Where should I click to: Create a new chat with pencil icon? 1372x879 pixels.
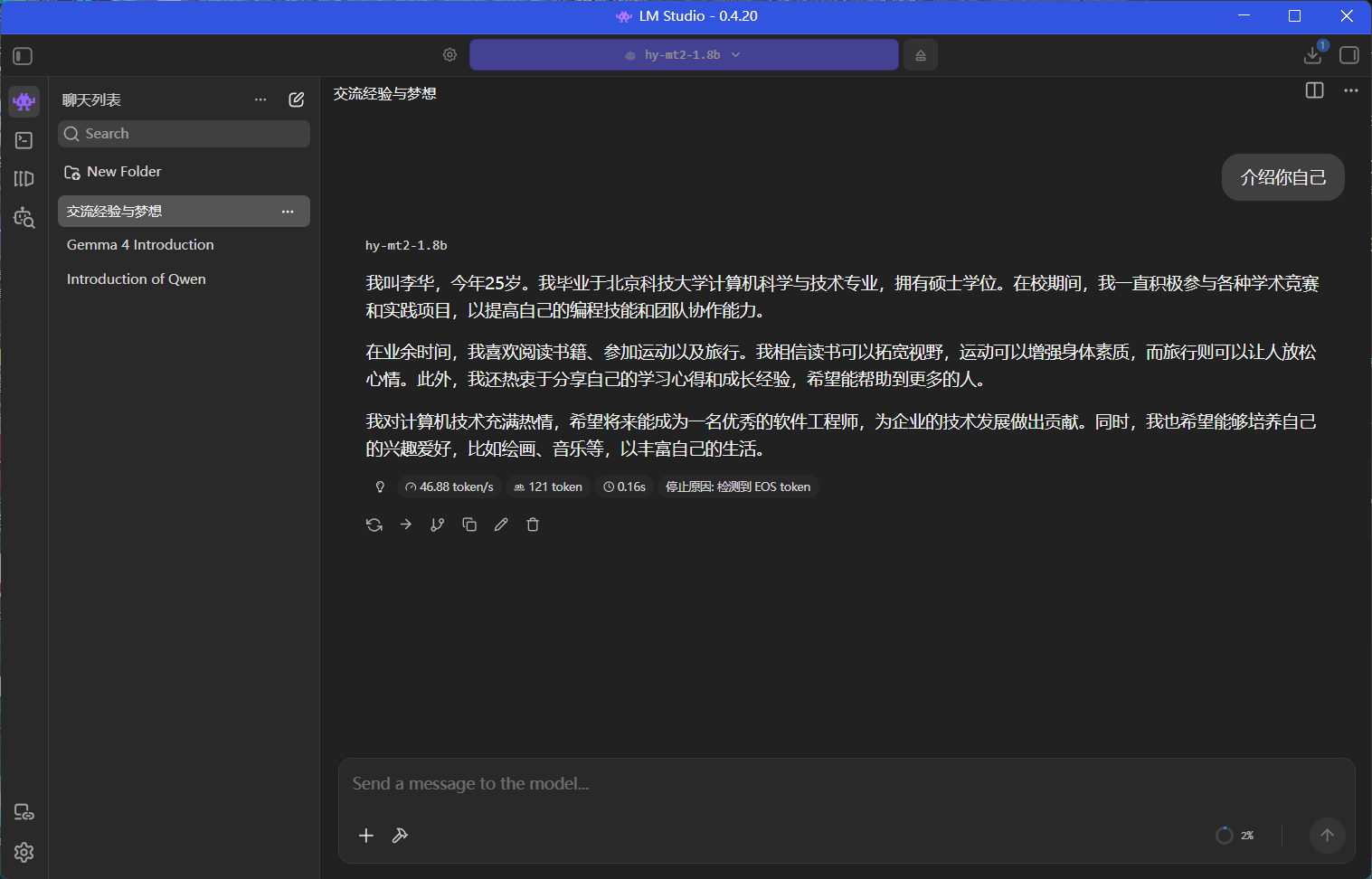point(297,99)
